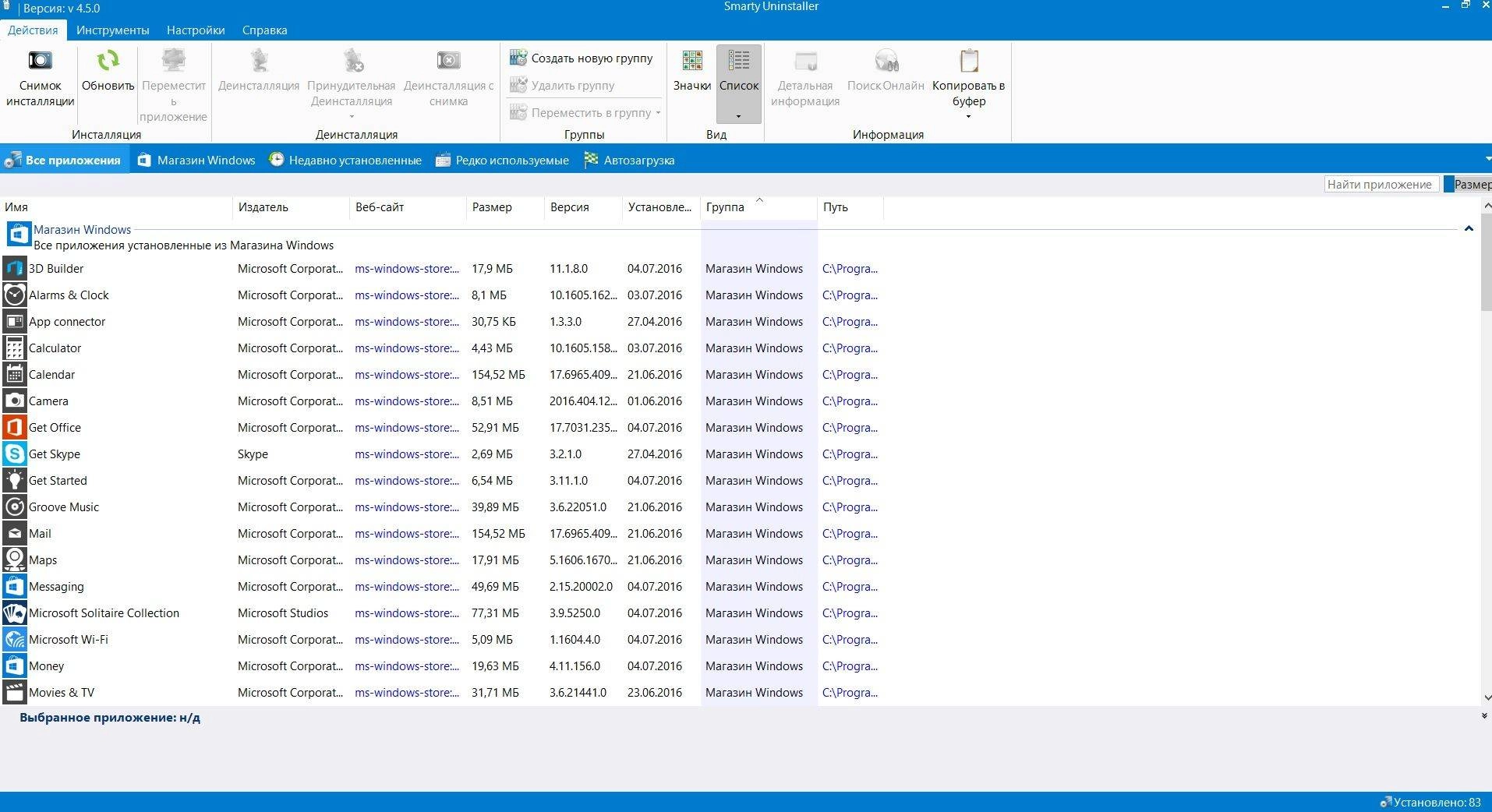Screen dimensions: 1492x812
Task: Sort by the Версия column header
Action: coord(583,207)
